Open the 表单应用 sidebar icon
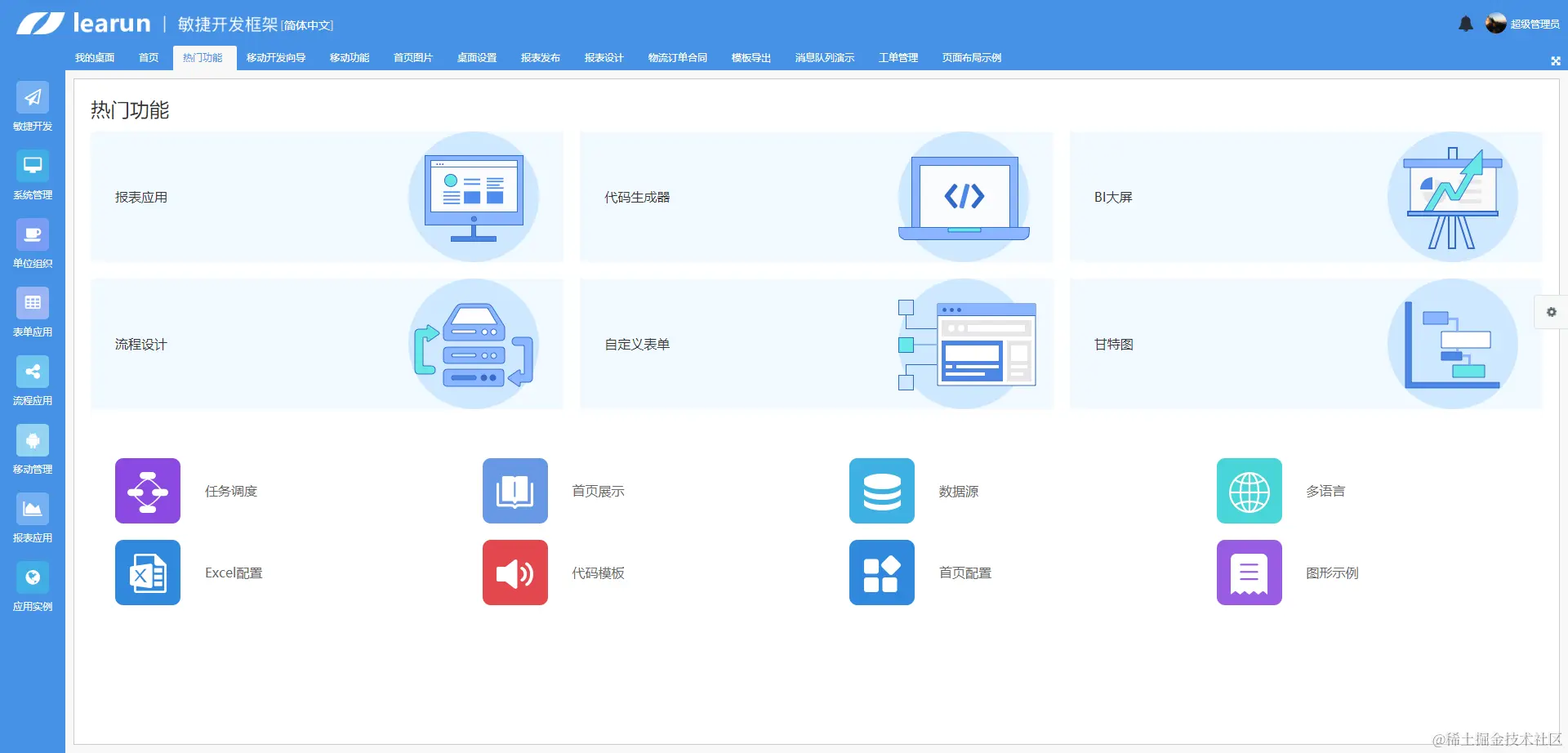This screenshot has width=1568, height=753. point(33,303)
